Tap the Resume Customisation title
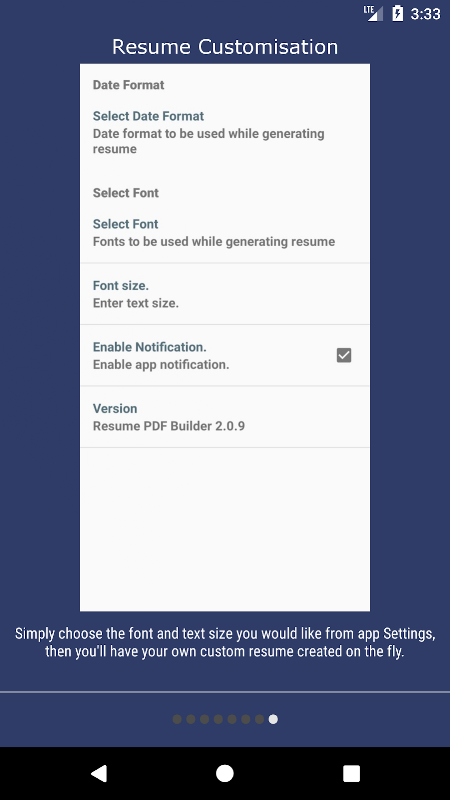 click(225, 47)
